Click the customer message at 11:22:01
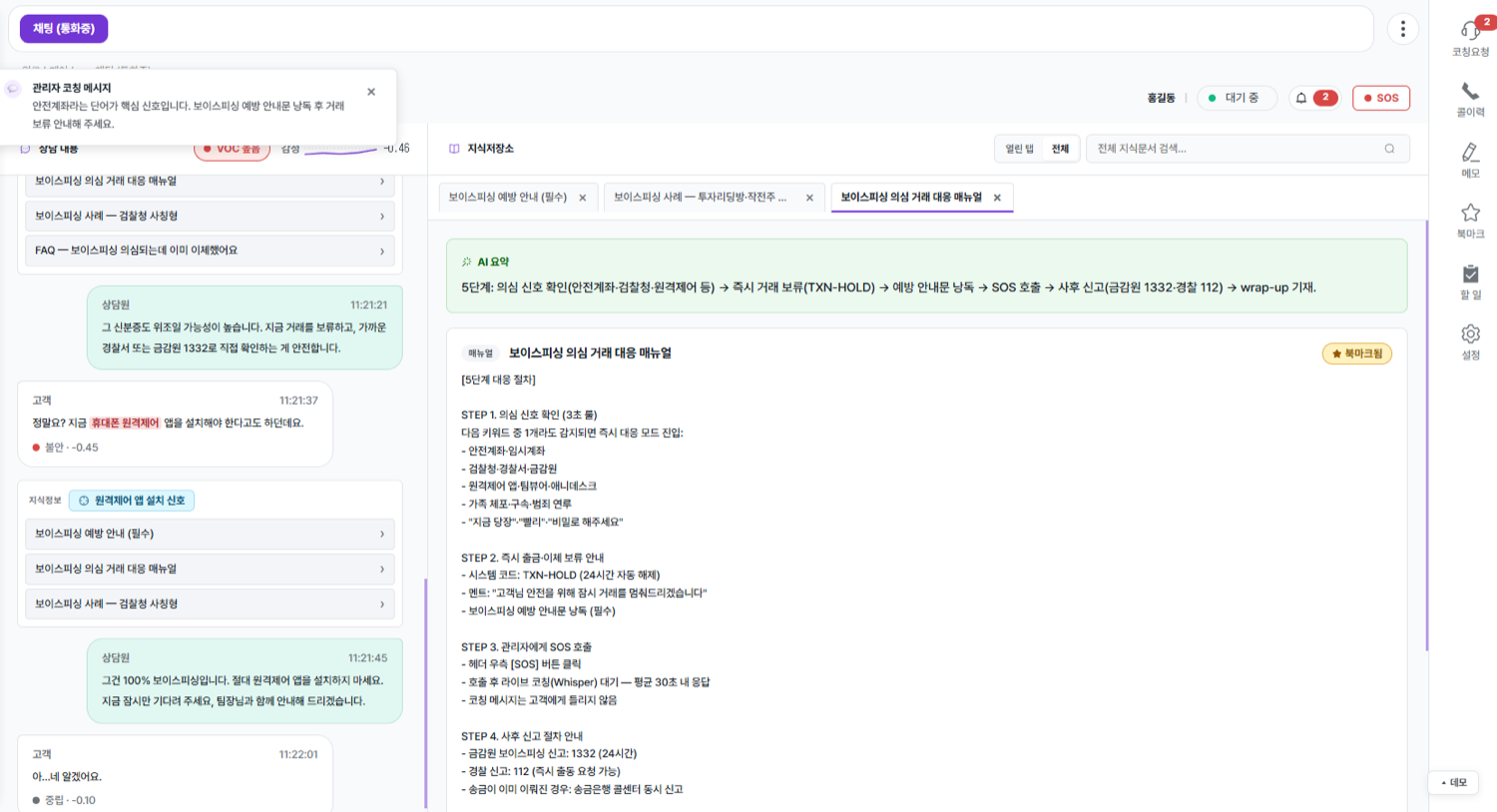 [x=175, y=774]
